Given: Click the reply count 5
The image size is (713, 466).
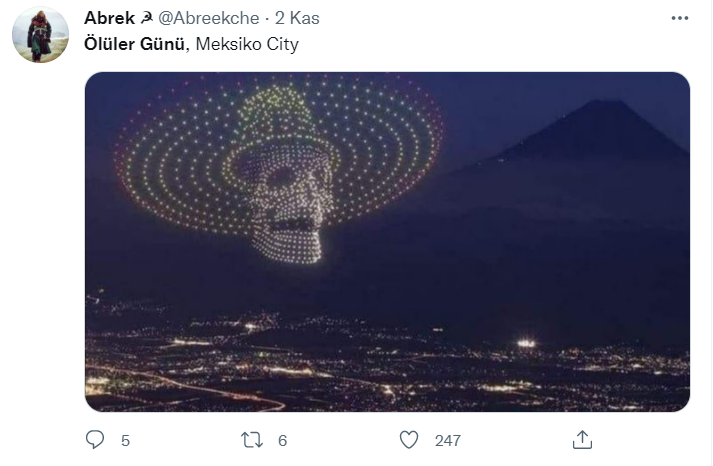Looking at the screenshot, I should [125, 440].
